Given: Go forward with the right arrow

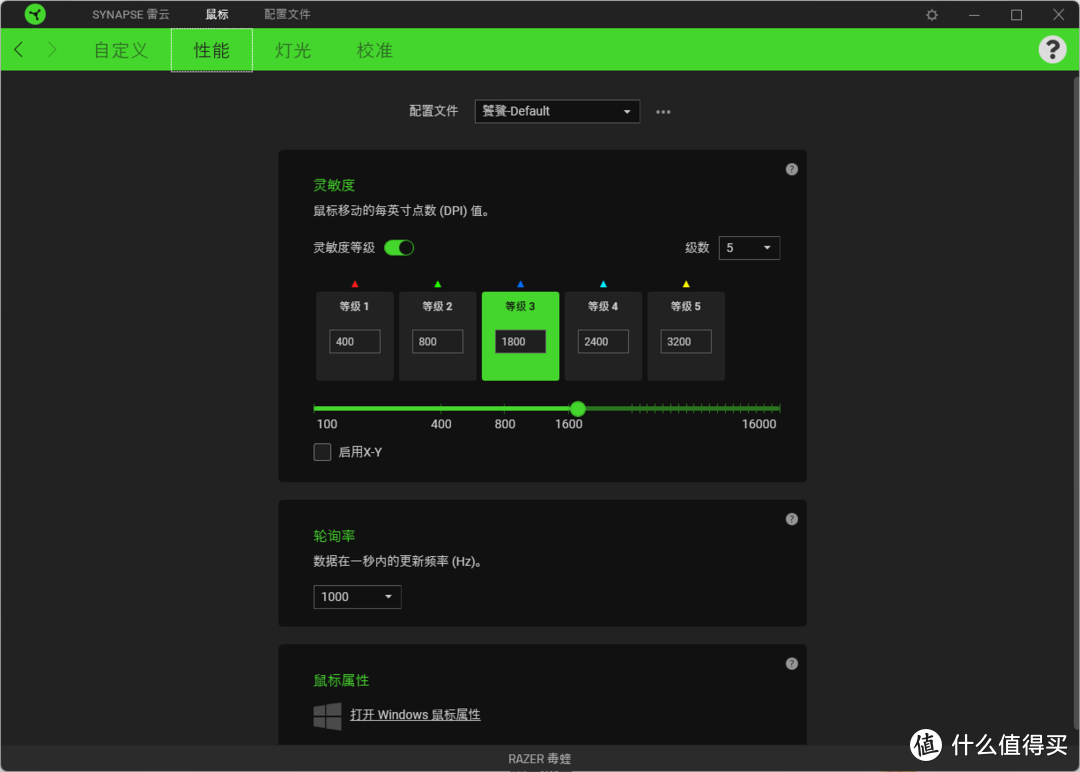Looking at the screenshot, I should point(52,50).
